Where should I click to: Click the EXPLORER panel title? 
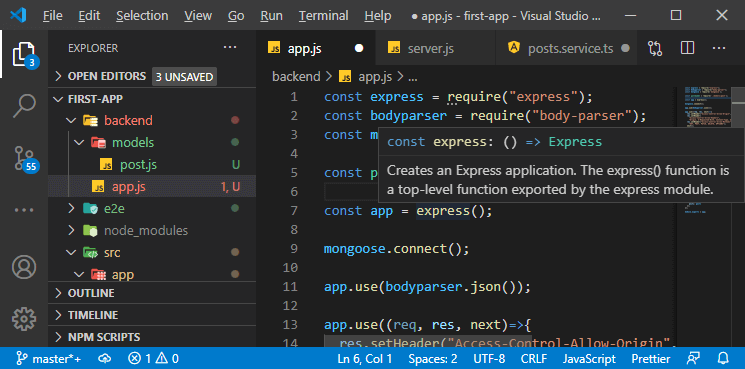click(x=93, y=48)
